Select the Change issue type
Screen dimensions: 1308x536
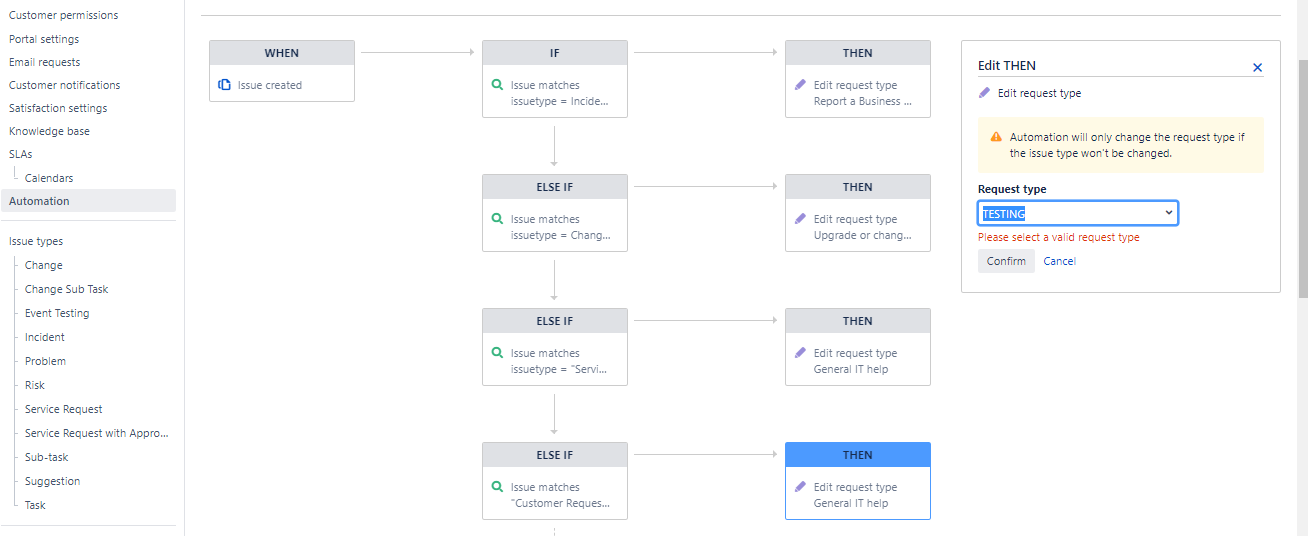[x=44, y=265]
